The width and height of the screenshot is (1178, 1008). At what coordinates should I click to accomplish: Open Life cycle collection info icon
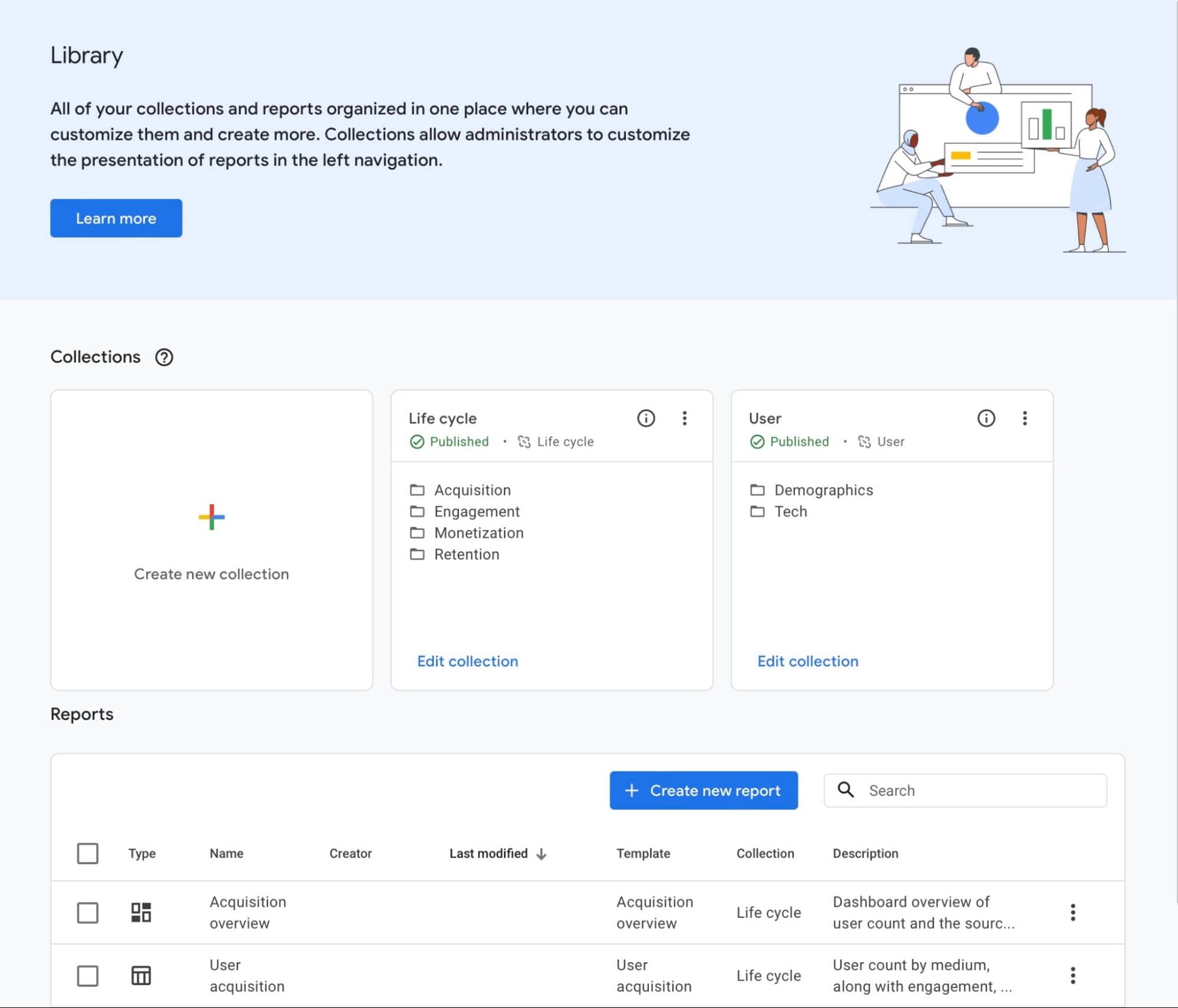(x=646, y=418)
